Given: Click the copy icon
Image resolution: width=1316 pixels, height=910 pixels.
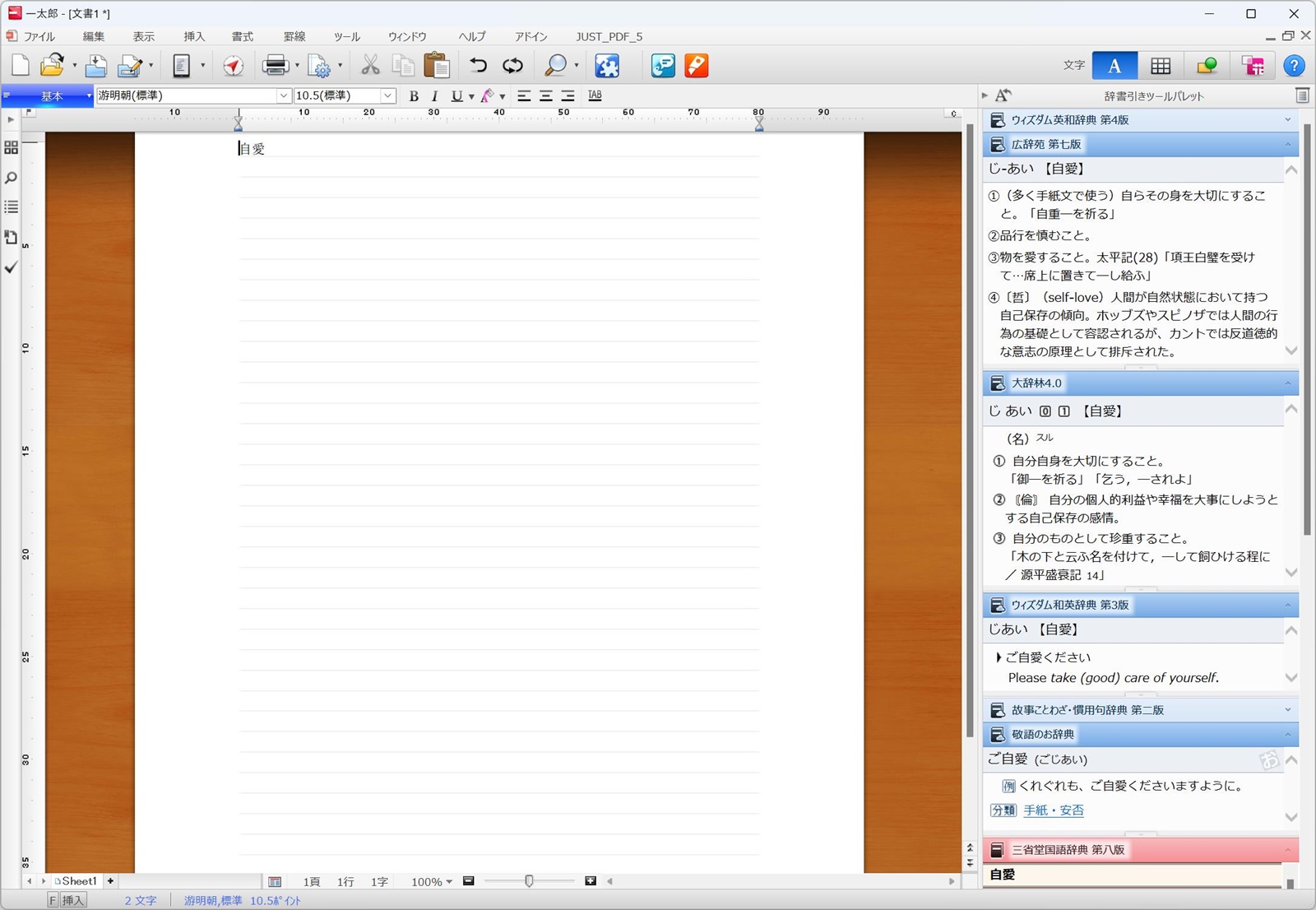Looking at the screenshot, I should [x=403, y=65].
